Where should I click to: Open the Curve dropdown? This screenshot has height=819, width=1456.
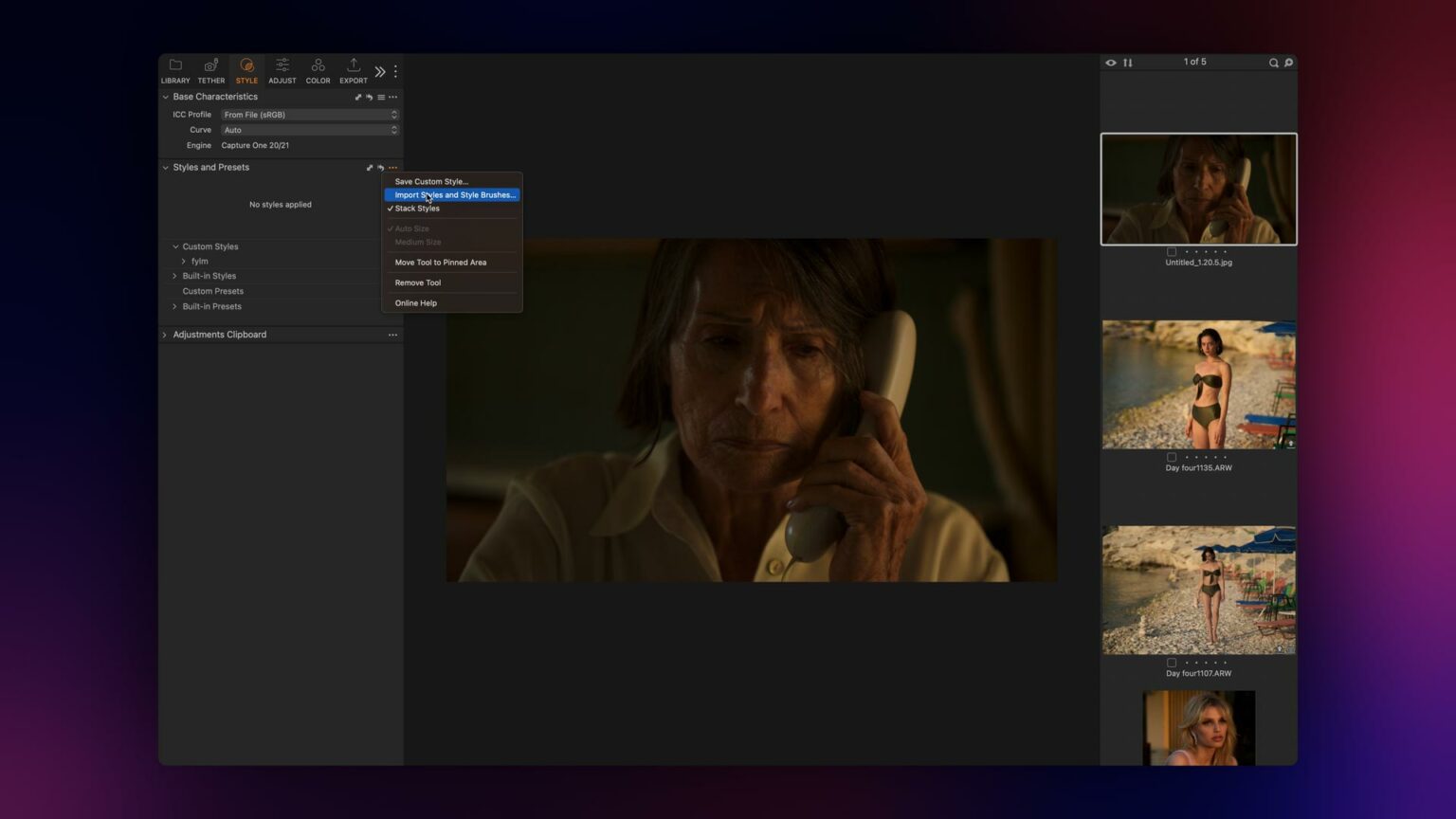pyautogui.click(x=308, y=129)
